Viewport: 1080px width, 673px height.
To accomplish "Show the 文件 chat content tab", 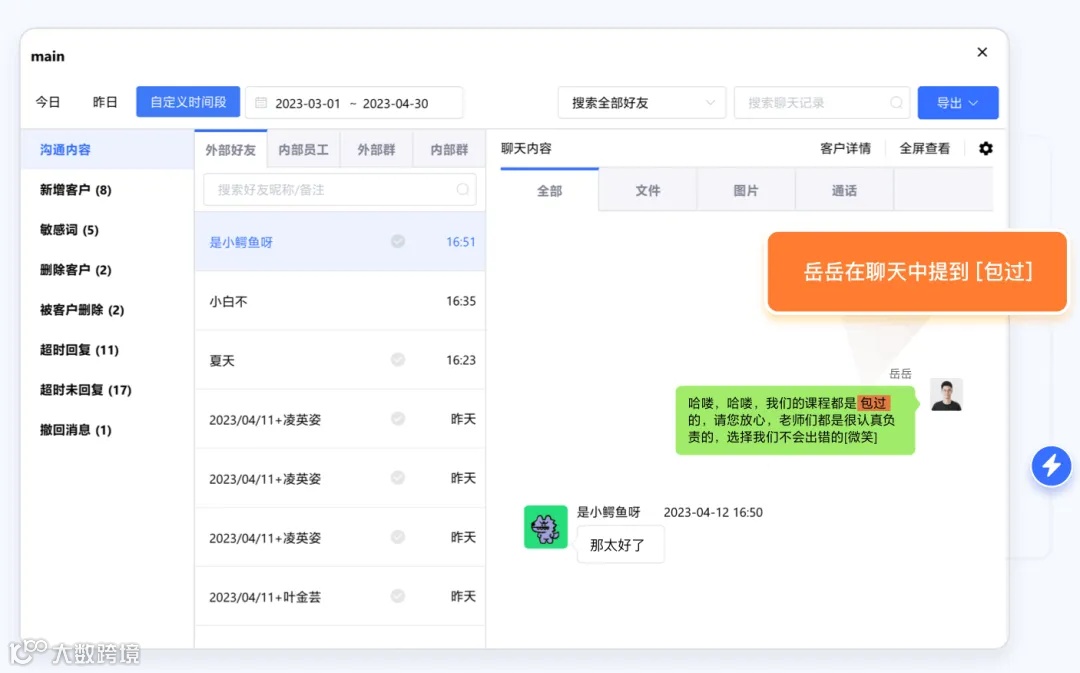I will pos(647,190).
